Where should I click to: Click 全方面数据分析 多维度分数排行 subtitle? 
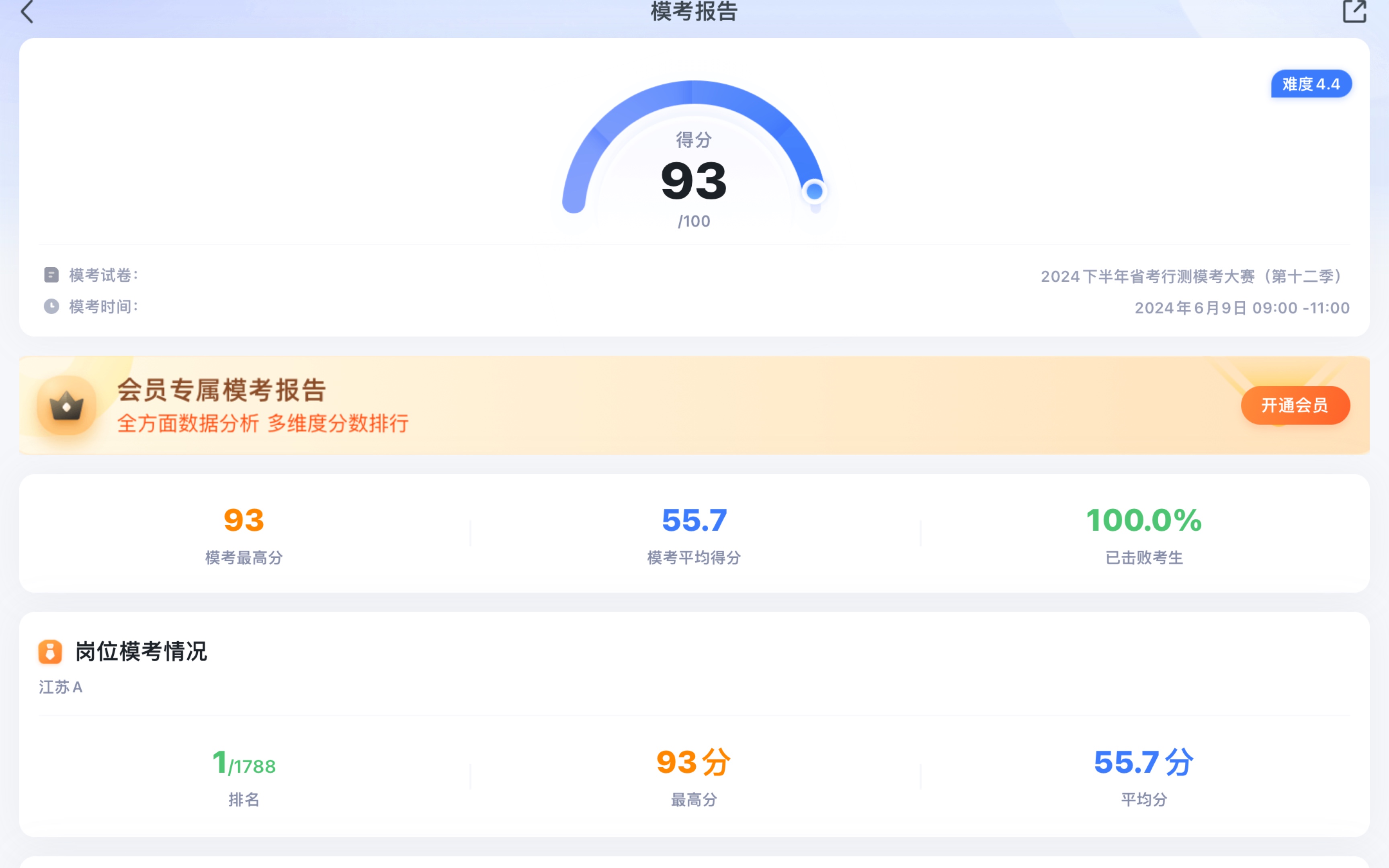(x=263, y=424)
